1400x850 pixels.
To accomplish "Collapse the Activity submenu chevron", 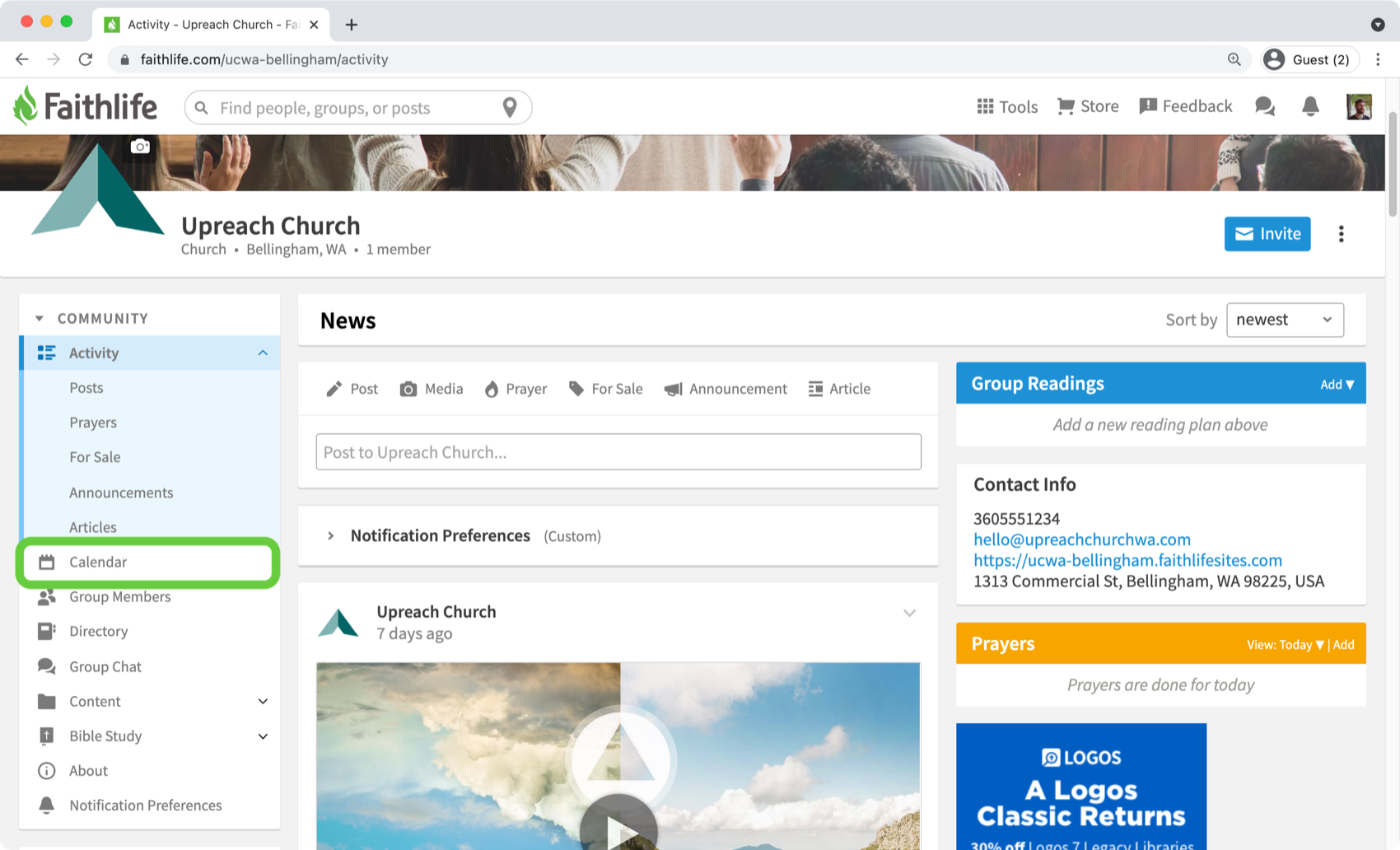I will pos(263,353).
